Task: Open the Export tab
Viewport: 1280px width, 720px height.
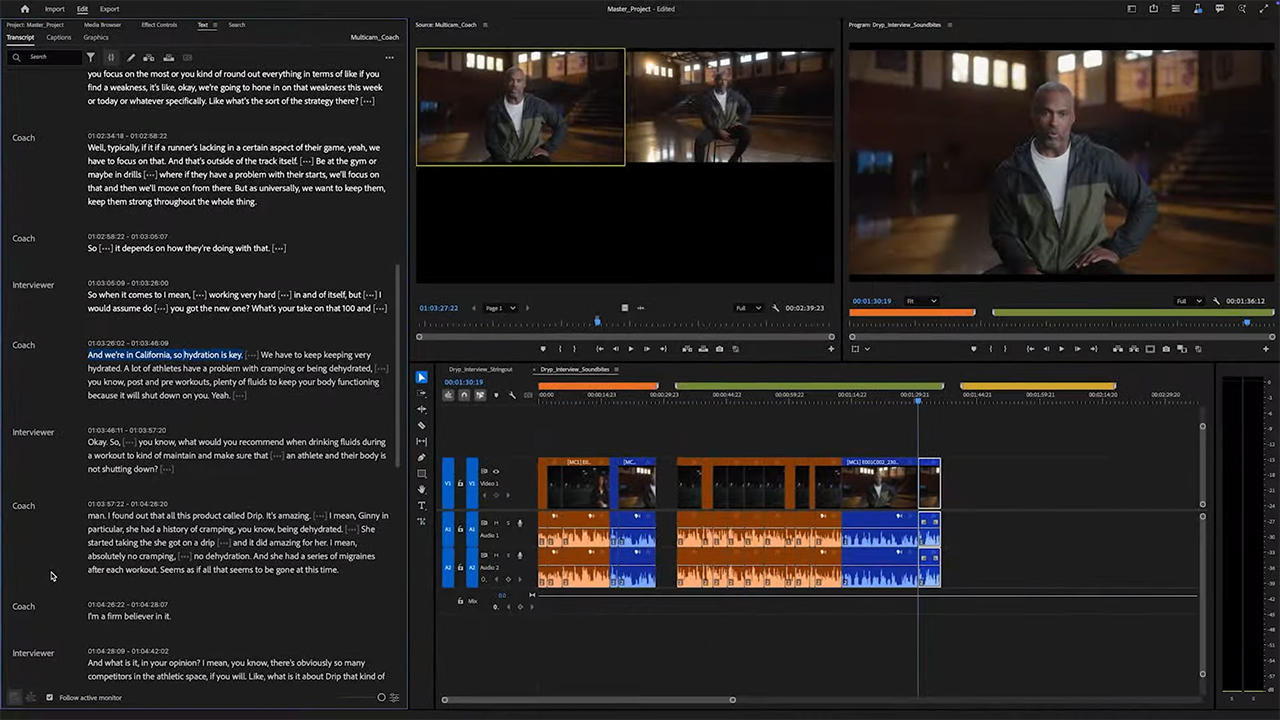Action: (110, 9)
